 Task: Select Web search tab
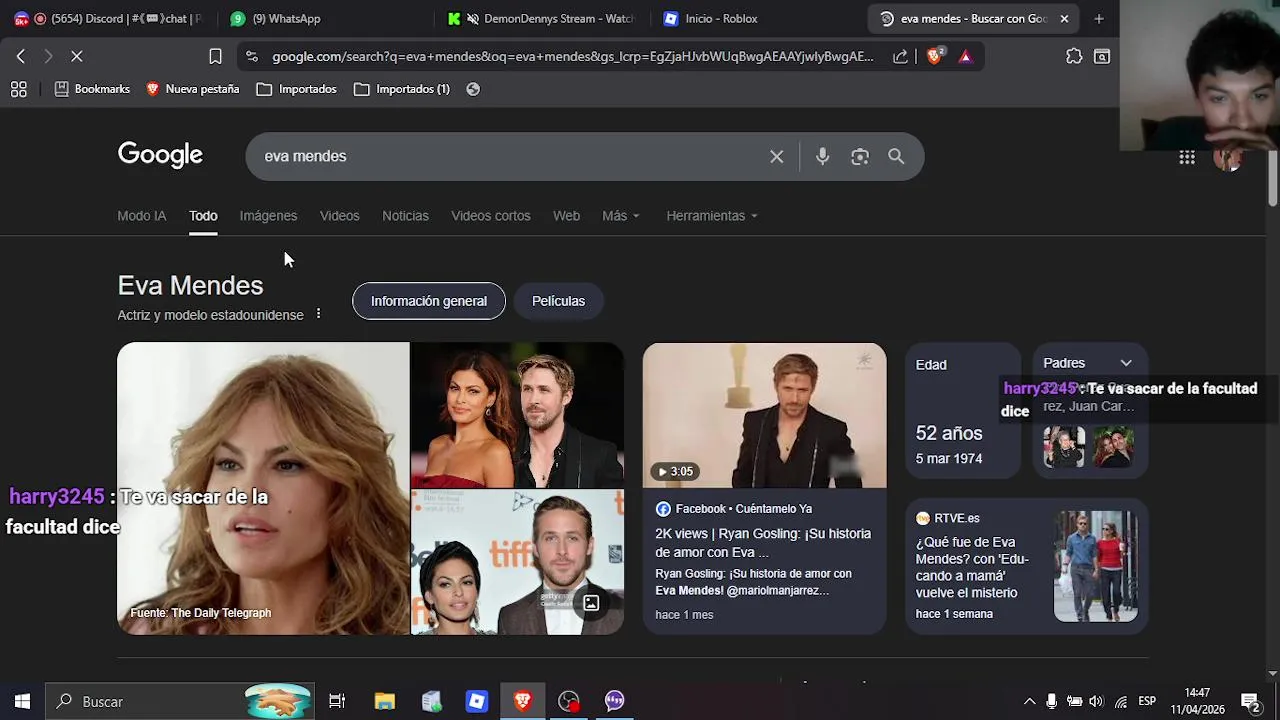click(566, 216)
